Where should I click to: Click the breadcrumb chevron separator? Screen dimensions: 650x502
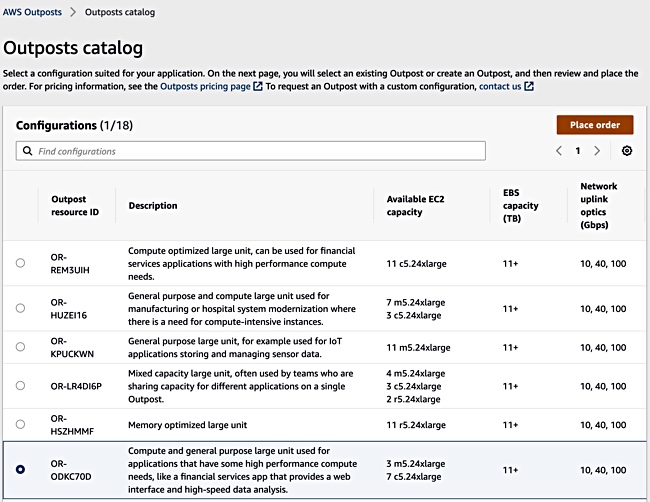tap(73, 12)
